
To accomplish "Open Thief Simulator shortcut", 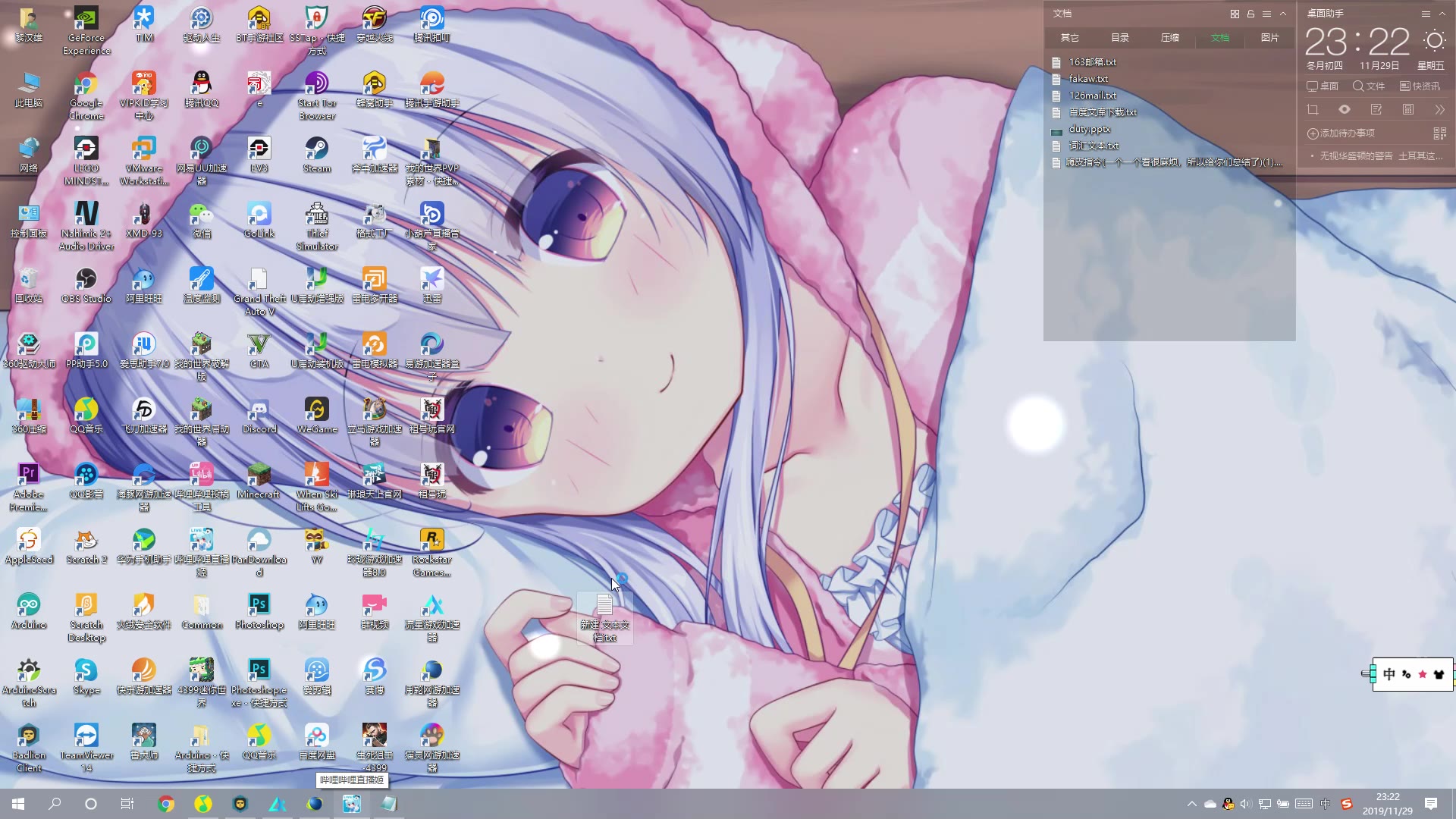I will click(x=317, y=226).
